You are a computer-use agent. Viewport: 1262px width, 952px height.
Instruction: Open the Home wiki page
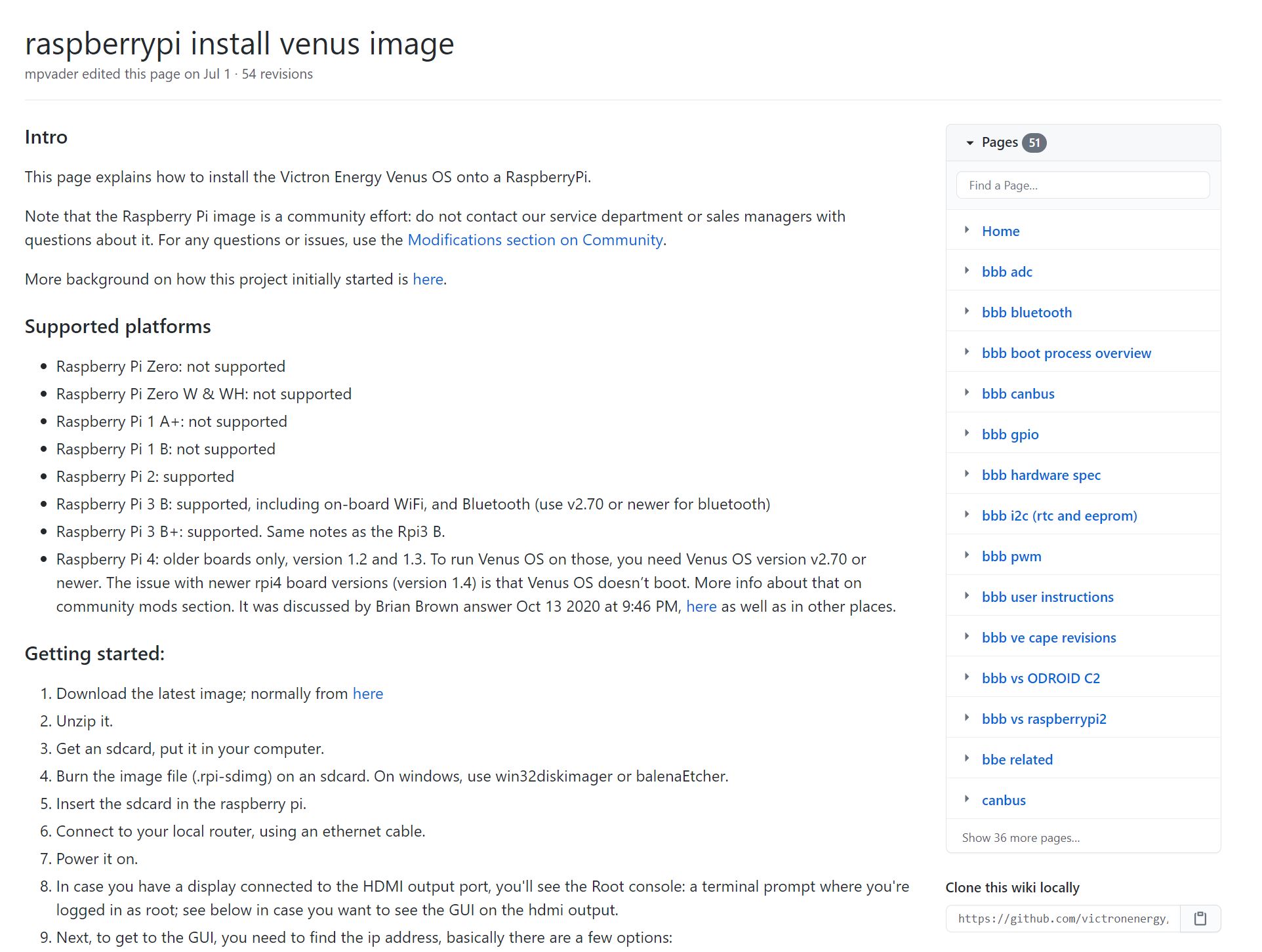click(1000, 231)
